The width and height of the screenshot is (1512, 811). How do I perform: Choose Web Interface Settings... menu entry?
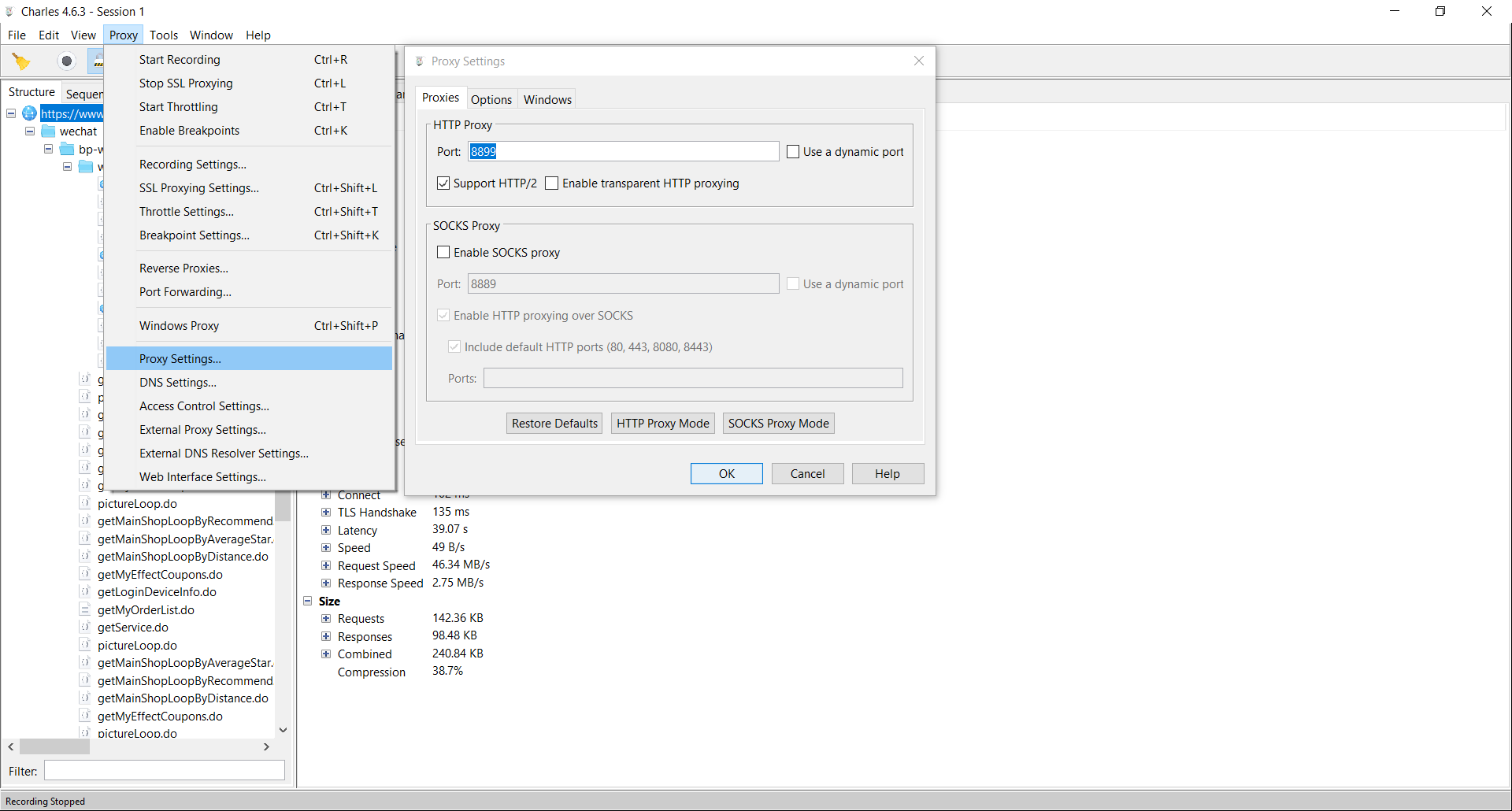point(249,477)
